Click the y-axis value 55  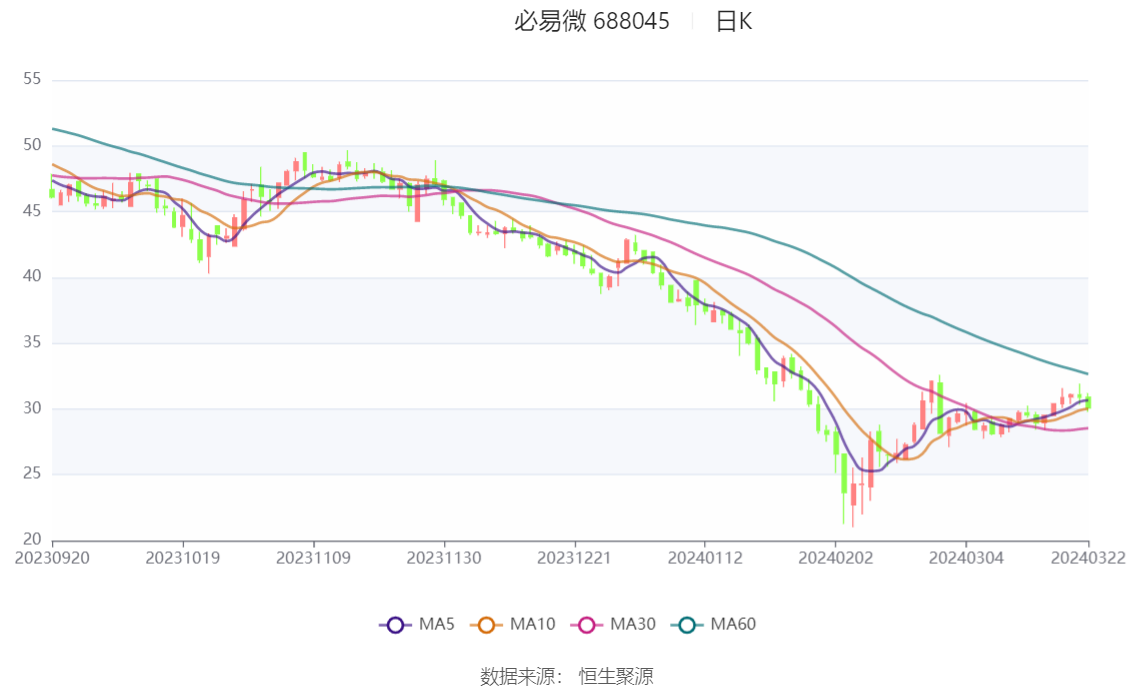tap(33, 79)
